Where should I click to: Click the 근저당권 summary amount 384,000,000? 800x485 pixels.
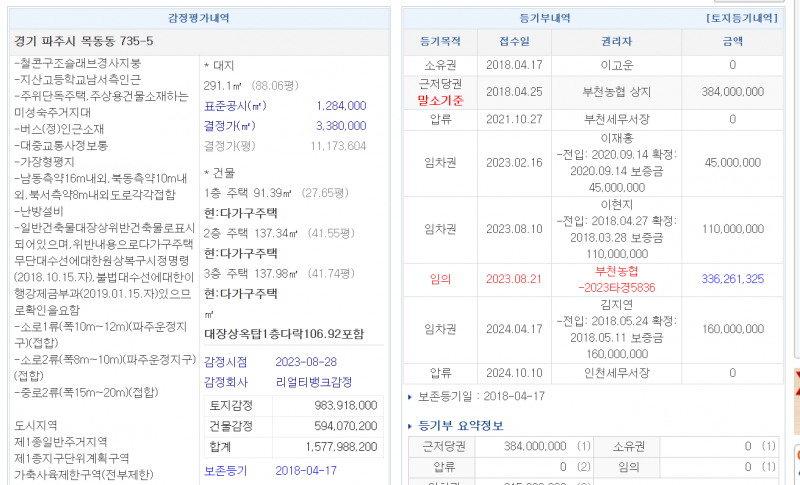535,446
